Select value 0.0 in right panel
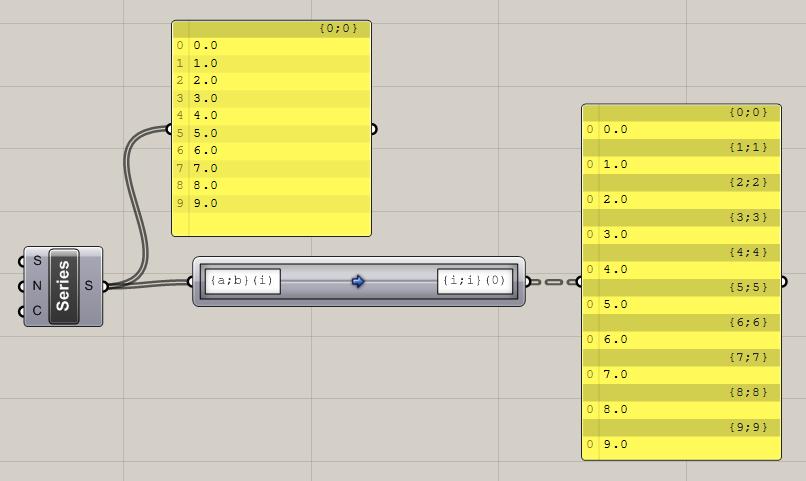This screenshot has width=806, height=481. pos(616,130)
